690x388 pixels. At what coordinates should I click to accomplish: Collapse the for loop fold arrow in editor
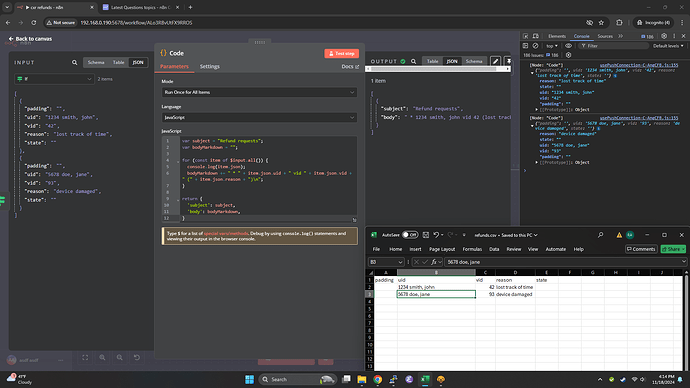coord(178,161)
